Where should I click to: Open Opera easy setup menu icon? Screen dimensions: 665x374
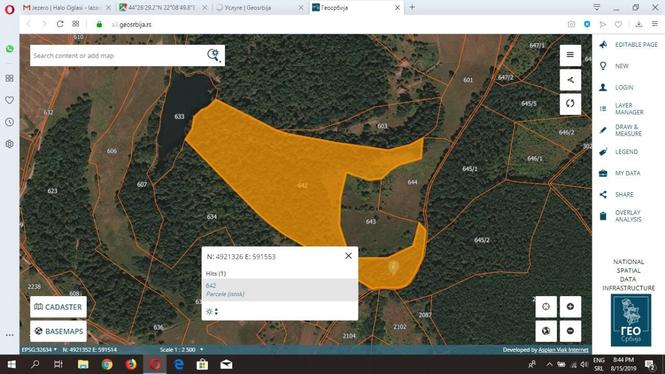(655, 25)
